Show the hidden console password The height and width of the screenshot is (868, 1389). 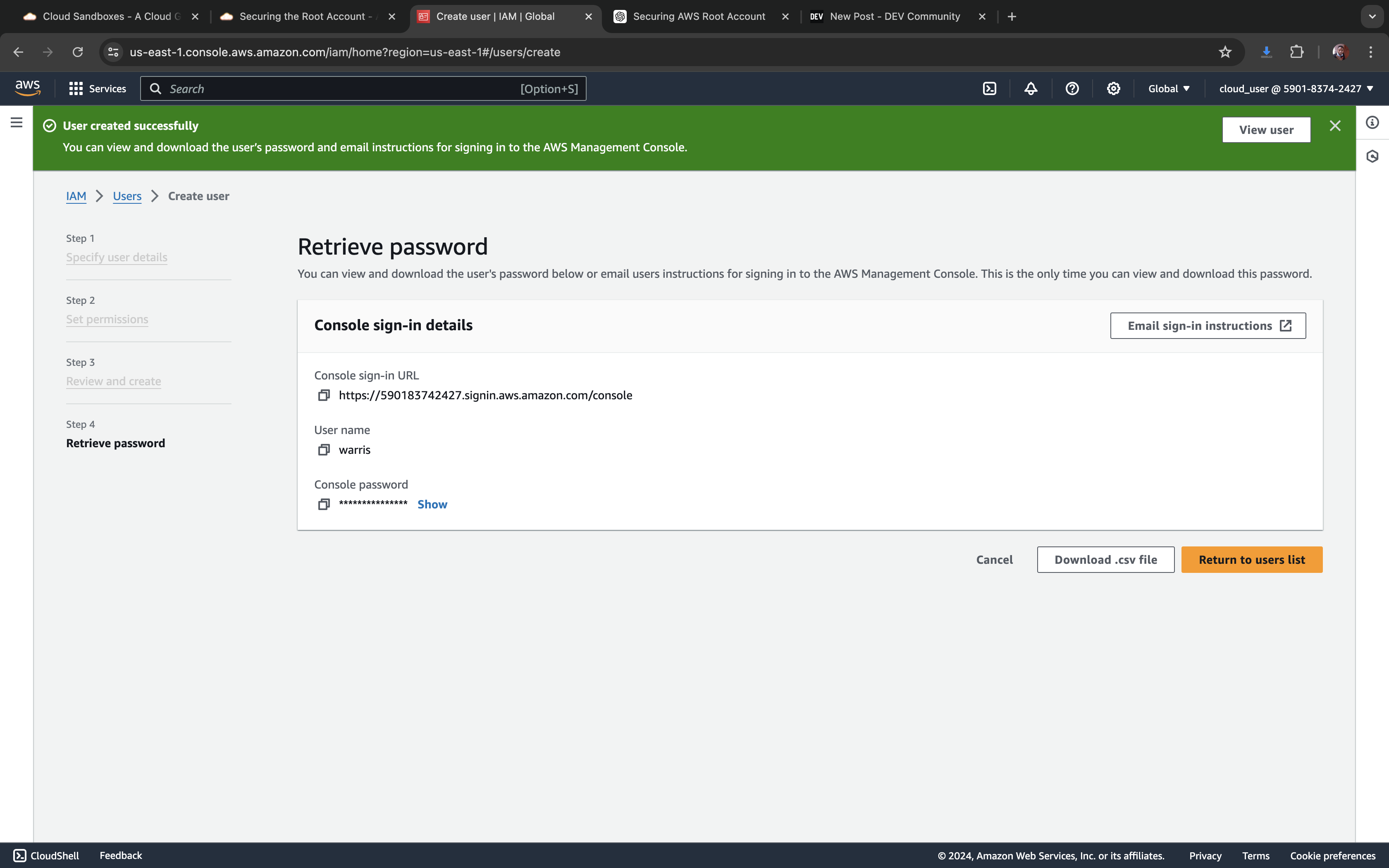click(x=432, y=504)
